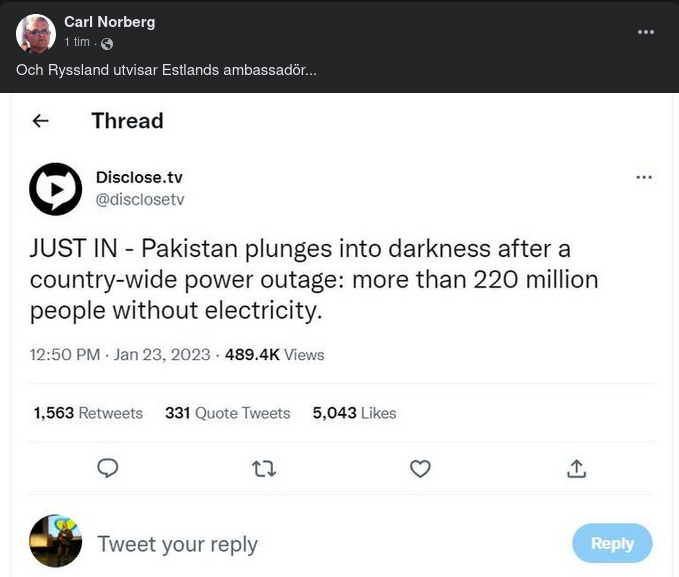Click the @disclosetv handle

[140, 199]
